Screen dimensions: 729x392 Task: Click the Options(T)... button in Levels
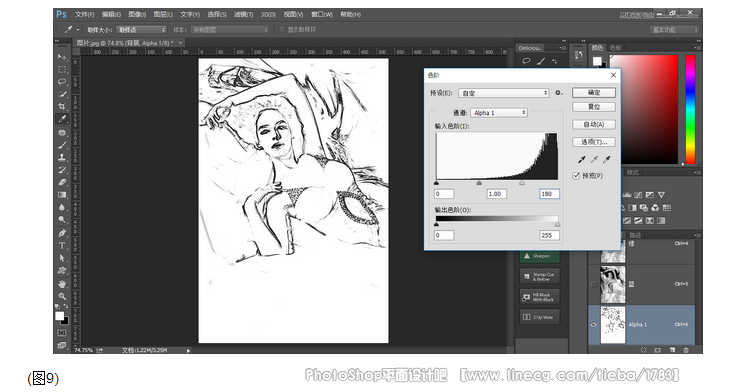(594, 142)
